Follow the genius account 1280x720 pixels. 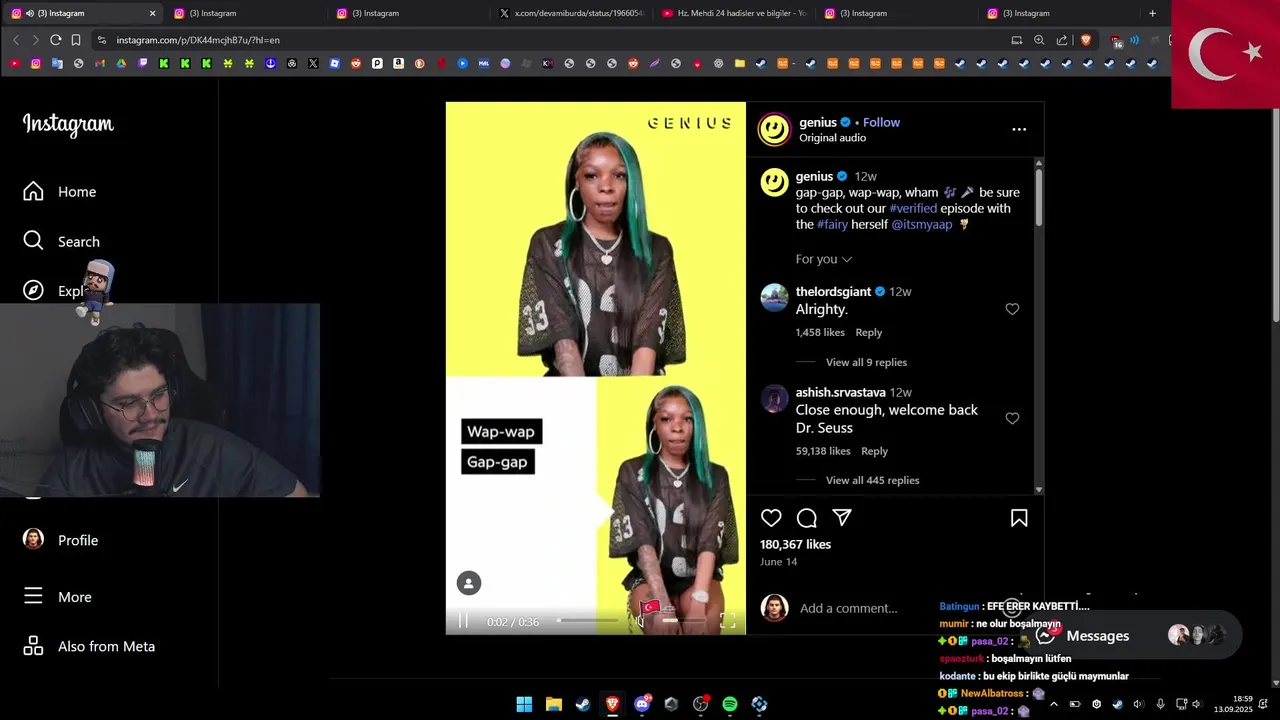click(881, 122)
